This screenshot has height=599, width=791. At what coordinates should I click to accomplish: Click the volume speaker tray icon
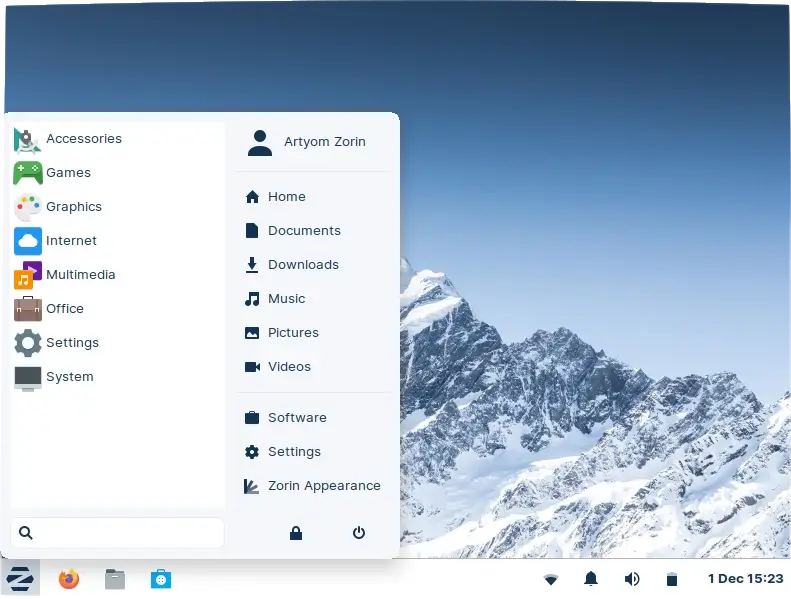point(632,579)
